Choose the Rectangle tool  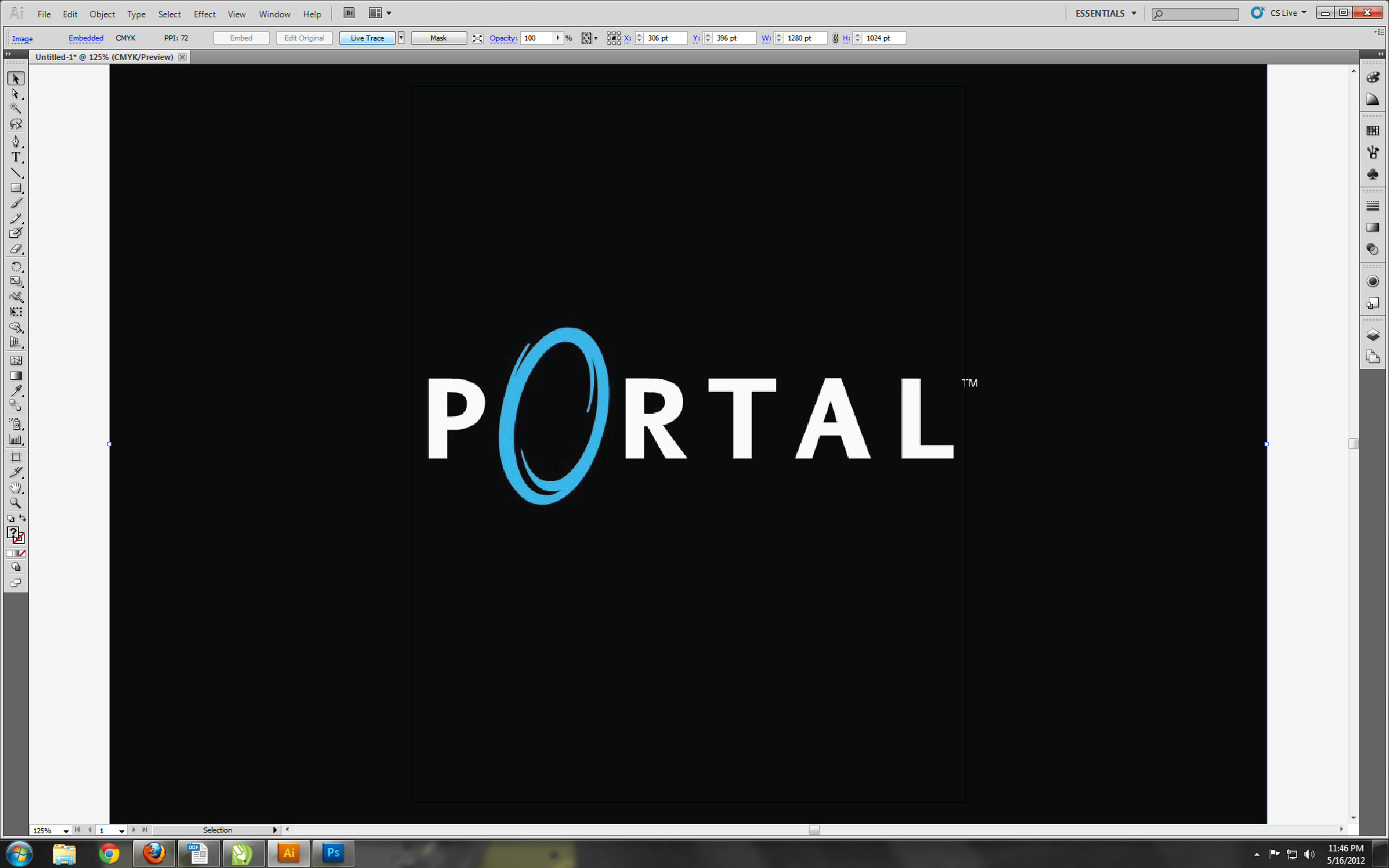coord(16,187)
